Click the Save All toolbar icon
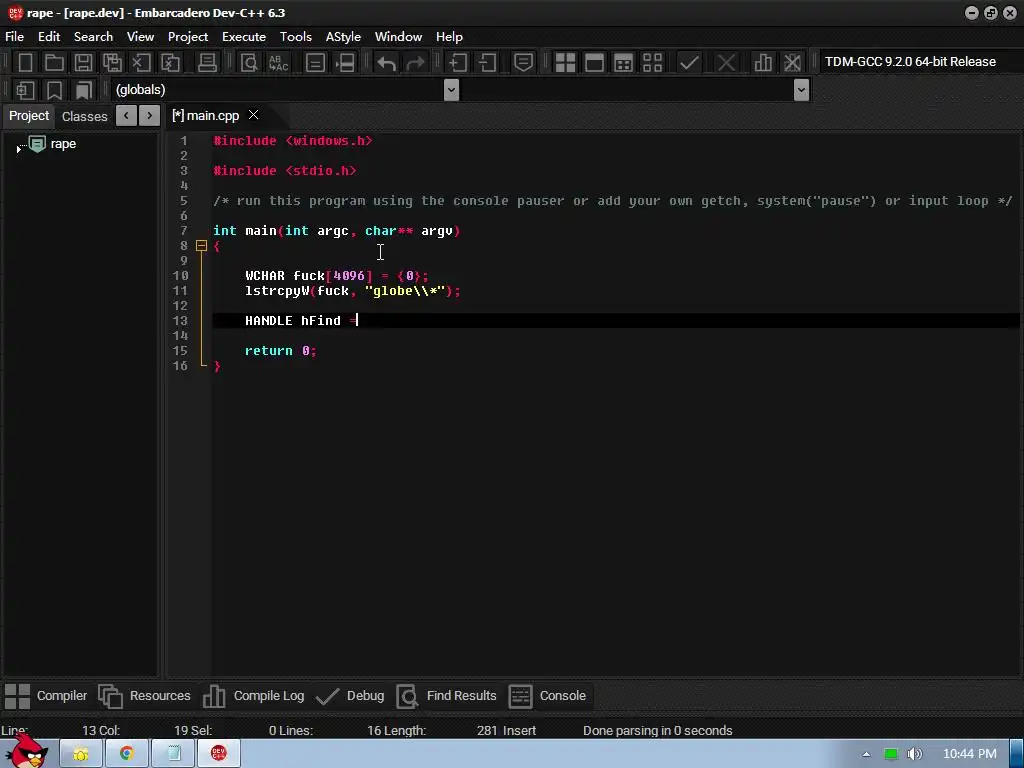Viewport: 1024px width, 768px height. pos(112,63)
